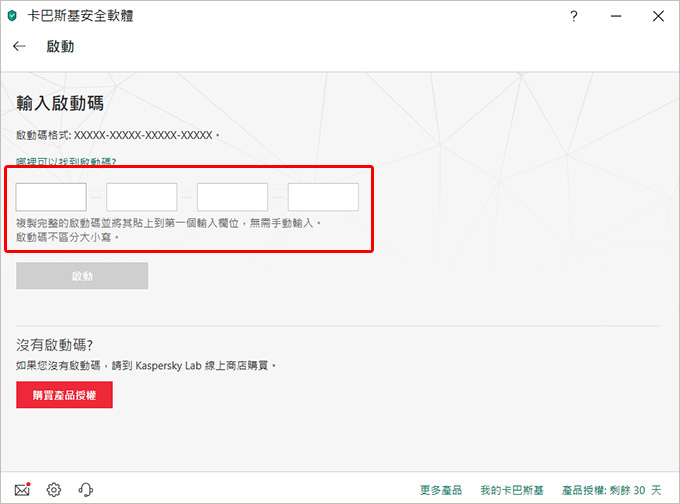The image size is (680, 504).
Task: Click the 沒有啟動碼? heading
Action: [55, 345]
